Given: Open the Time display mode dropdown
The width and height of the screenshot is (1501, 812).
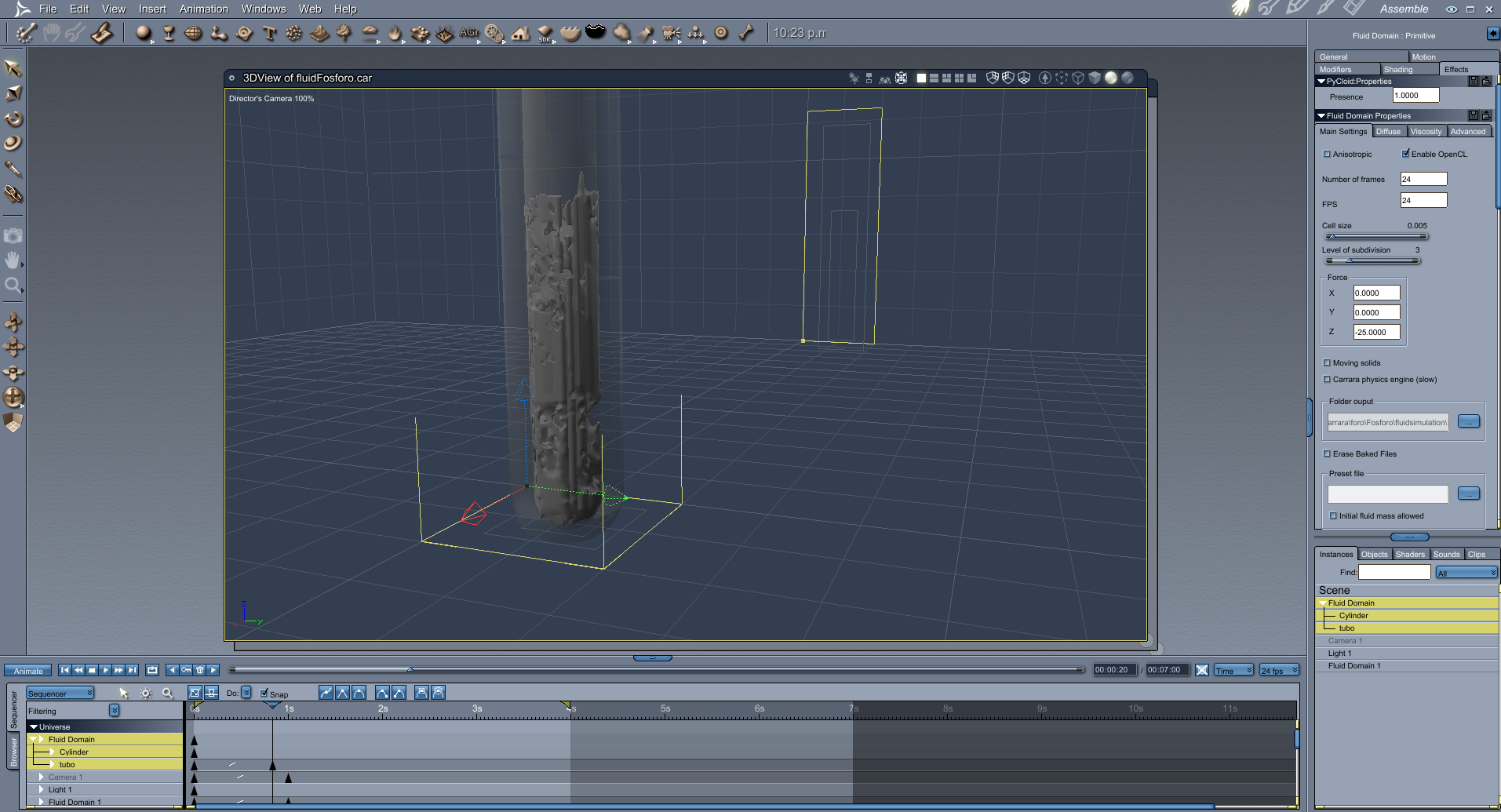Looking at the screenshot, I should [1233, 671].
